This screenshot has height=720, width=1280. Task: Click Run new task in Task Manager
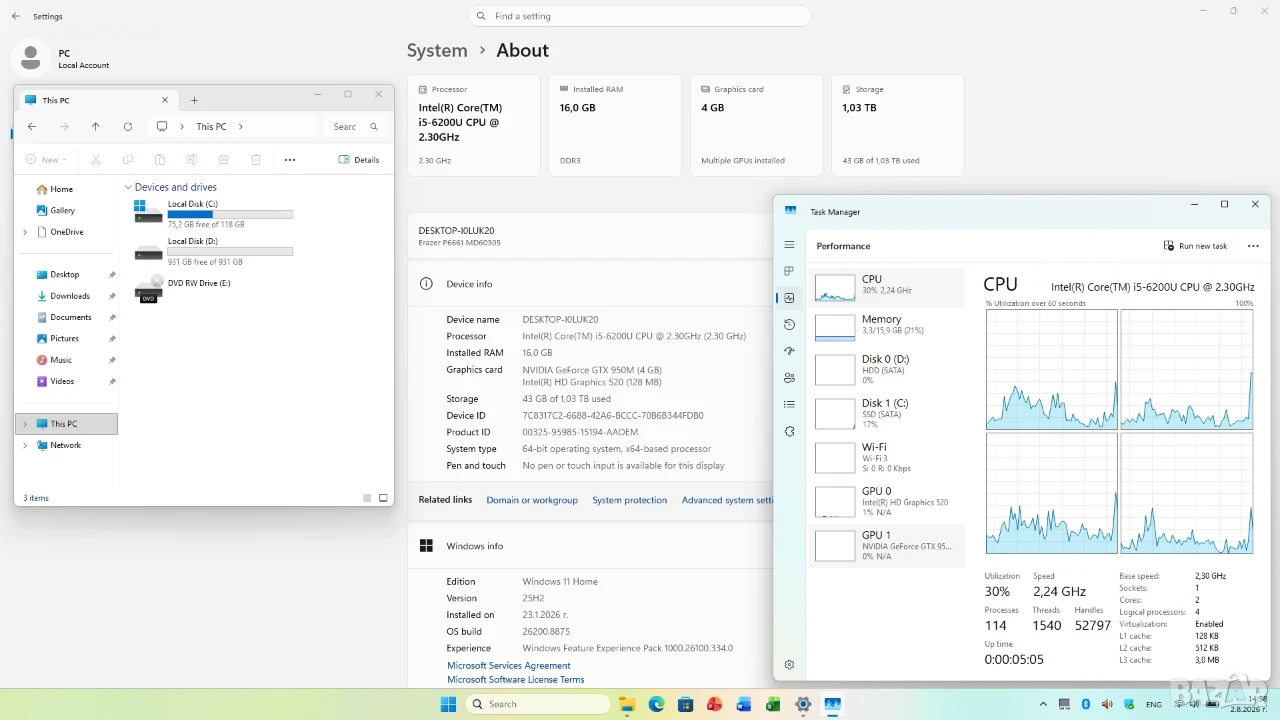coord(1195,246)
